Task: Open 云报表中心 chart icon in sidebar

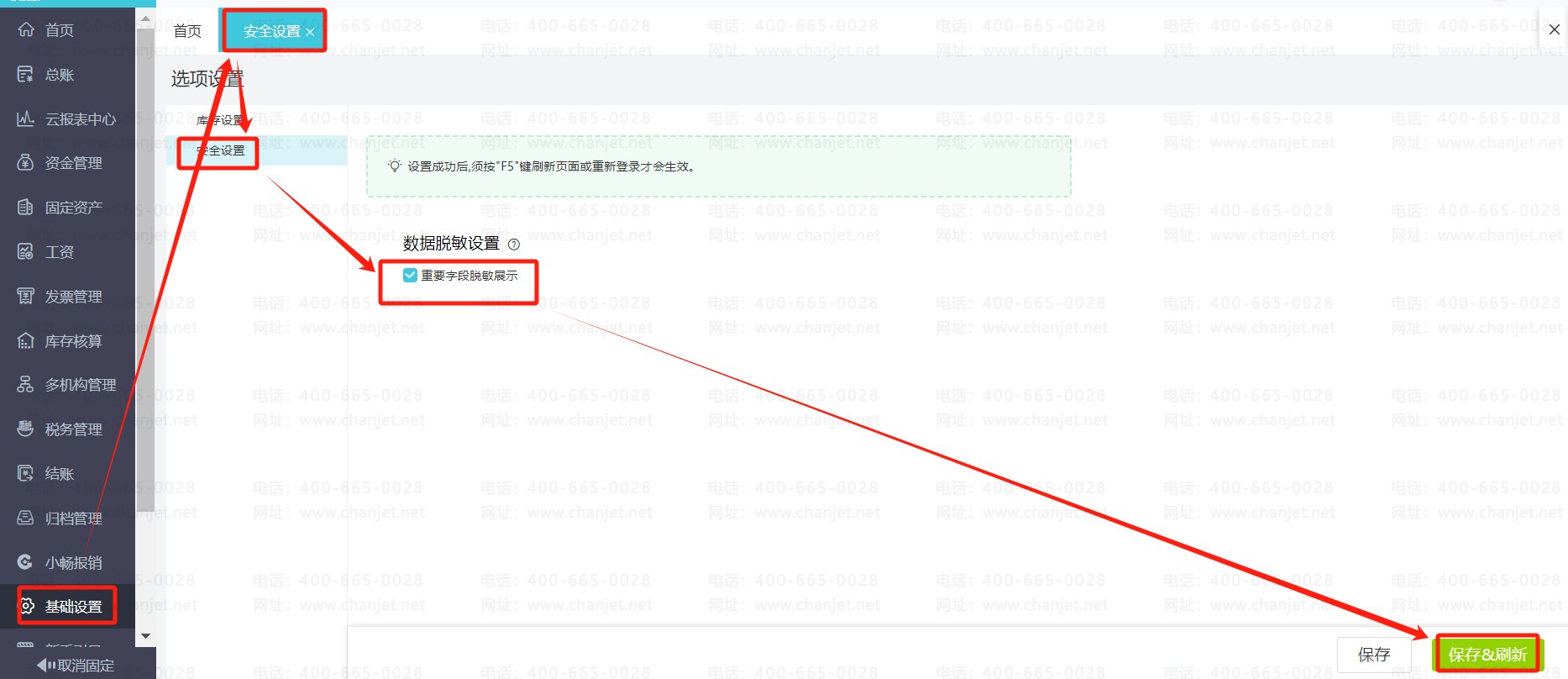Action: (26, 119)
